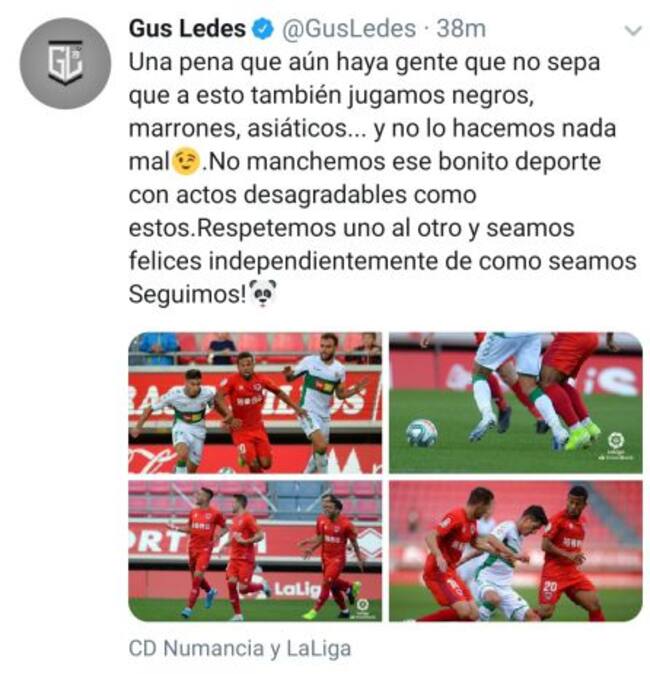This screenshot has height=674, width=650.
Task: Open the photo with player number 20
Action: tap(516, 551)
